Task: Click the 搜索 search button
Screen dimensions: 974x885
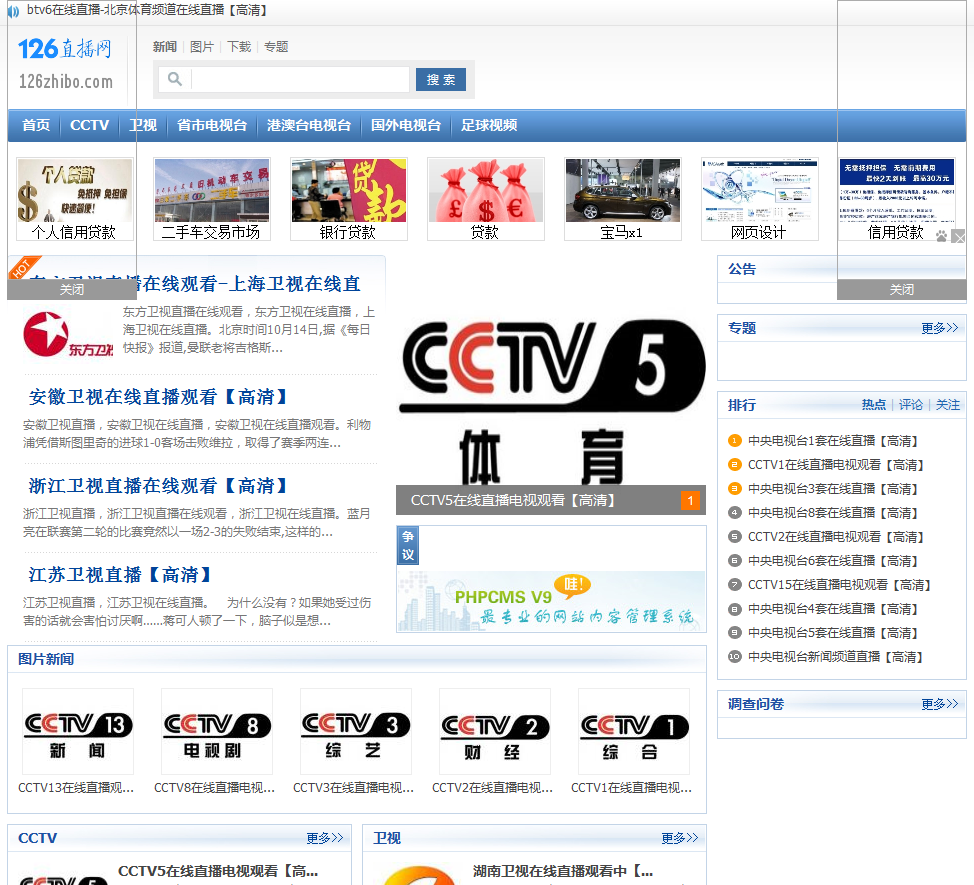Action: click(x=440, y=79)
